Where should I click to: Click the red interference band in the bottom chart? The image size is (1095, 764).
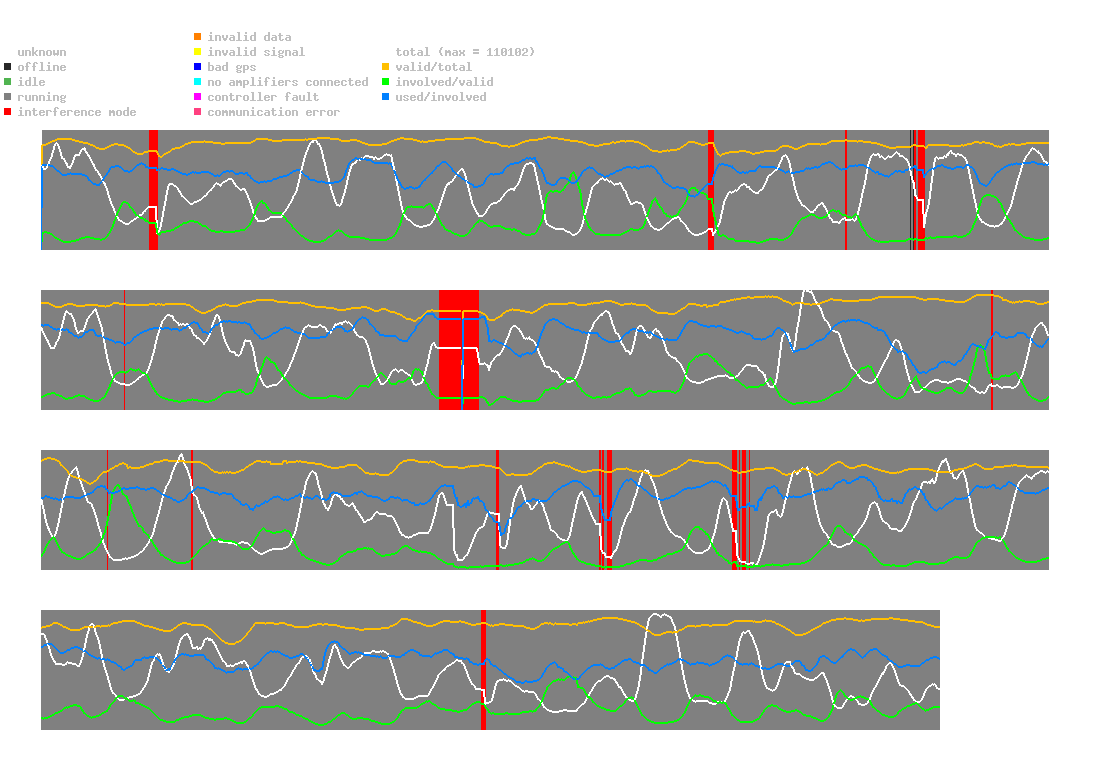[x=483, y=670]
